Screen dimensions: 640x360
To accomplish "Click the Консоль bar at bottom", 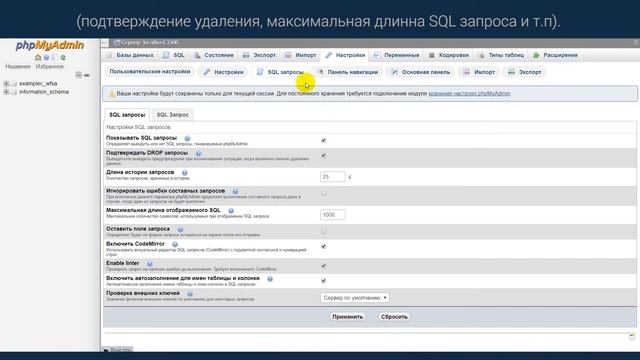I will (x=118, y=350).
